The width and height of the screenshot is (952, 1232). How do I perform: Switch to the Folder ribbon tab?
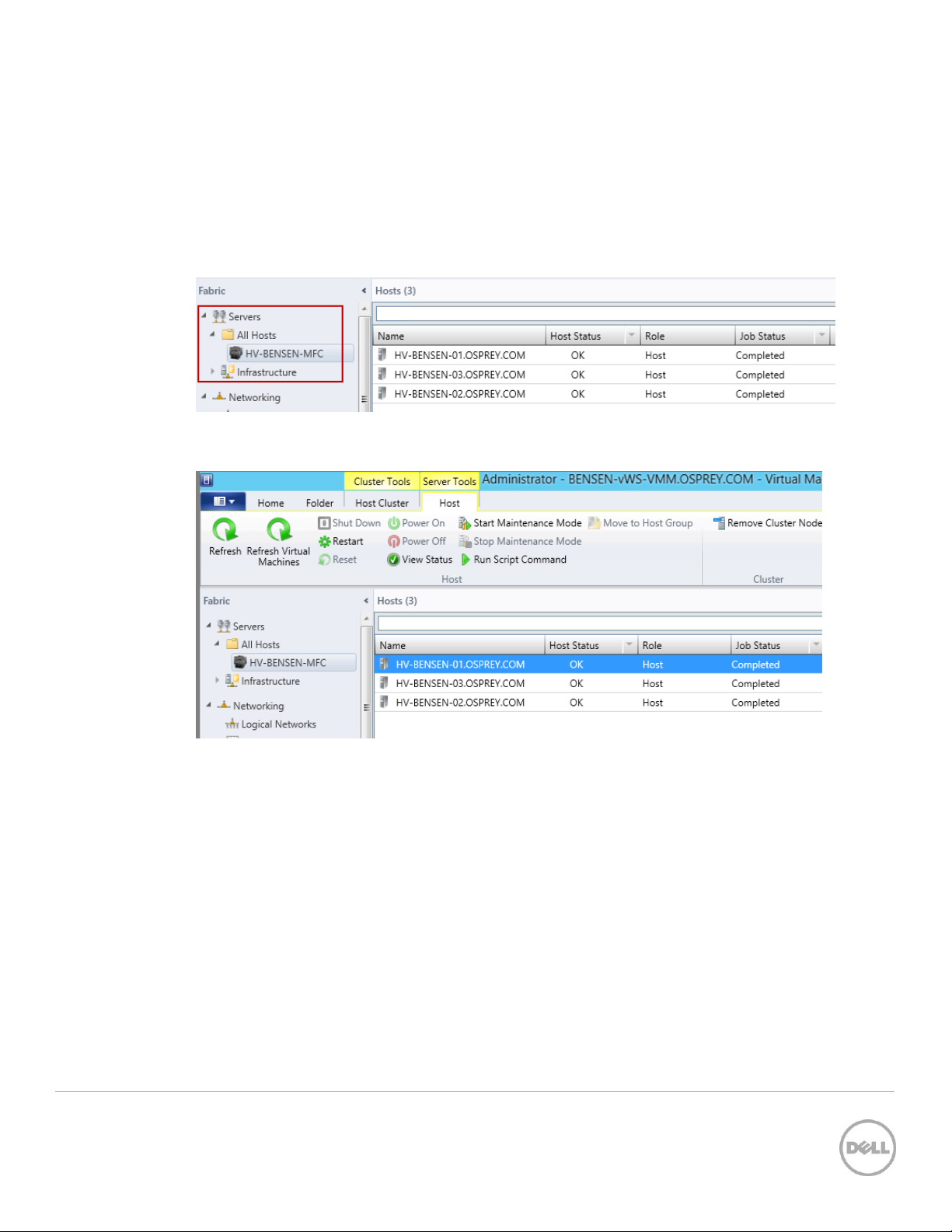point(319,503)
